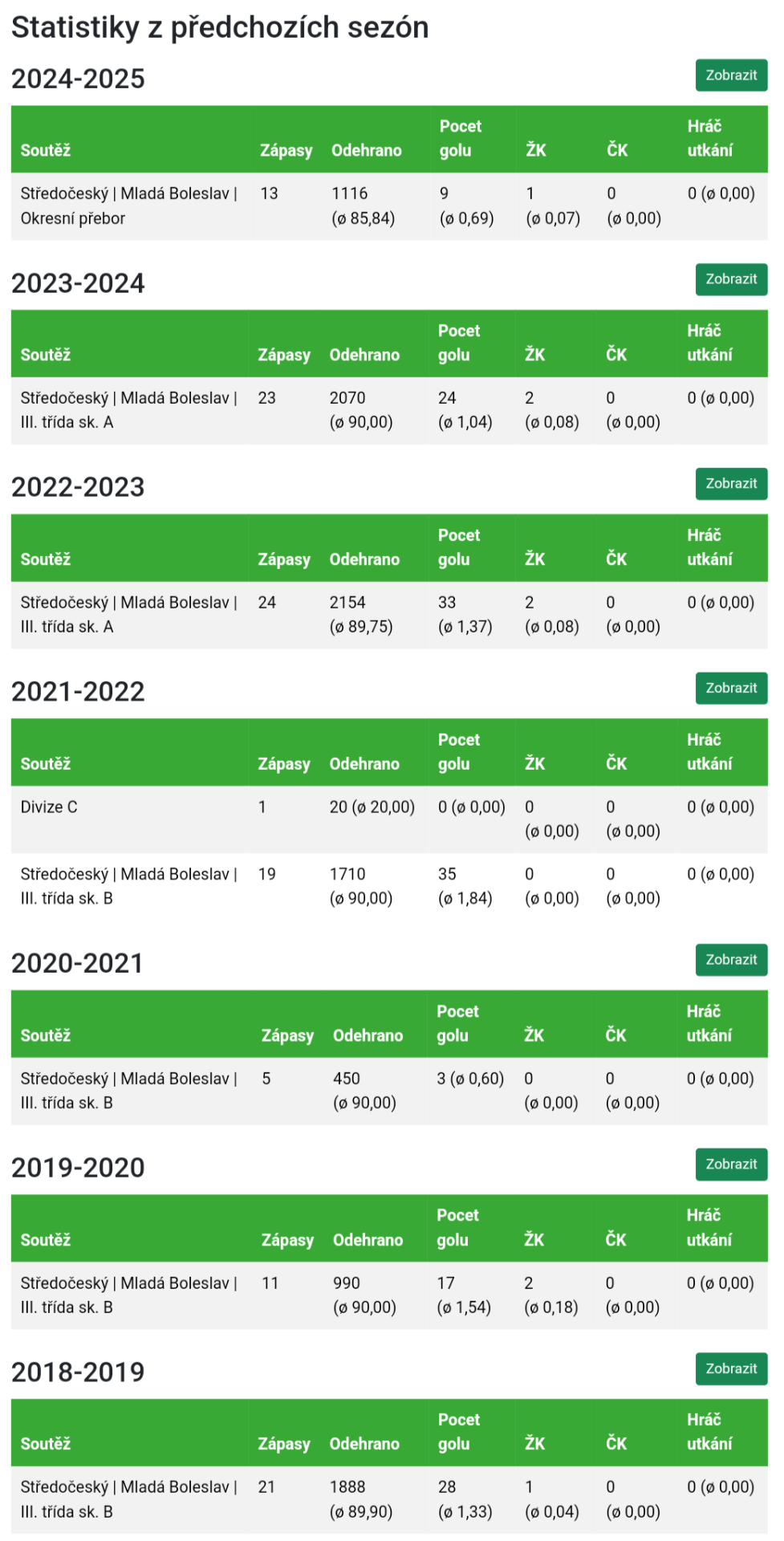This screenshot has width=784, height=1541.
Task: Click the 35 goals cell in 2021-2022
Action: 447,875
